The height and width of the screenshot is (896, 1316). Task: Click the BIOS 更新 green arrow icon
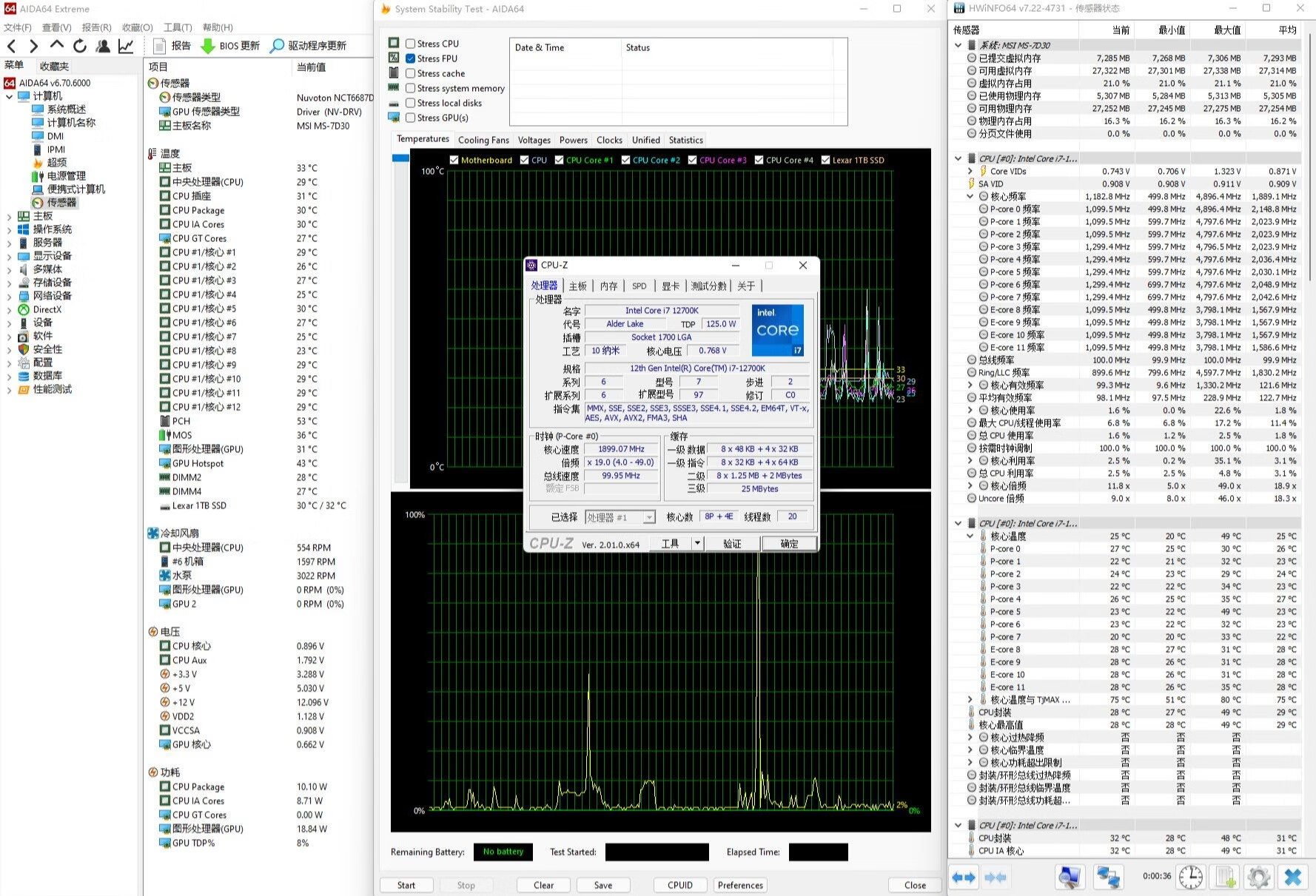(208, 46)
